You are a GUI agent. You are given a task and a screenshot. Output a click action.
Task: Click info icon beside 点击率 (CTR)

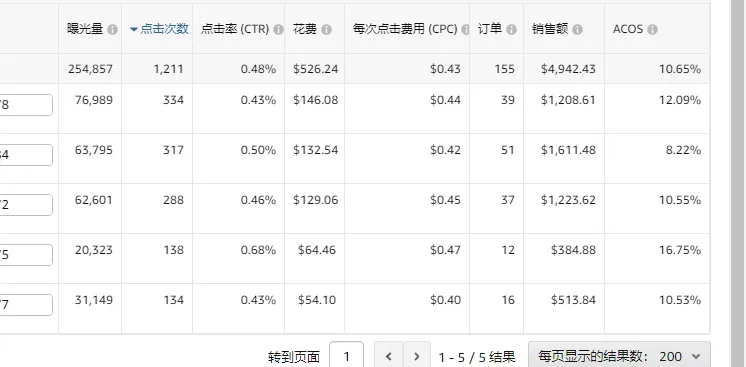pos(278,30)
